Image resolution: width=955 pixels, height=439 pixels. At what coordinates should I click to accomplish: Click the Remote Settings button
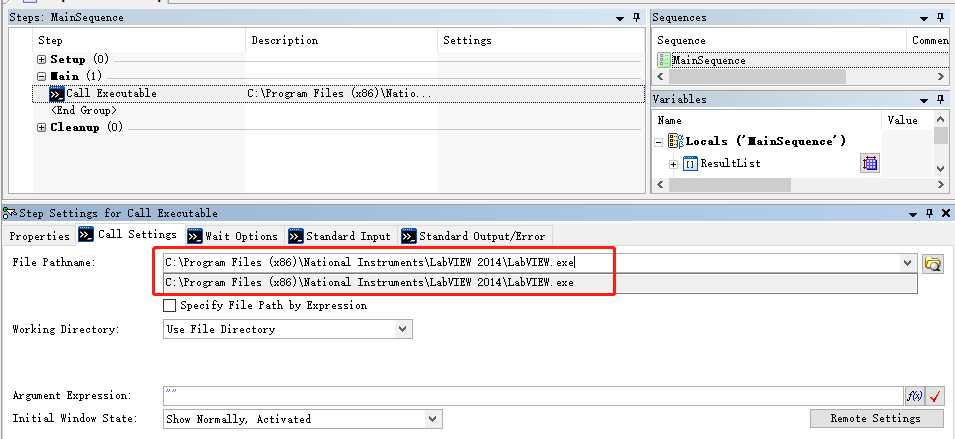click(x=875, y=418)
